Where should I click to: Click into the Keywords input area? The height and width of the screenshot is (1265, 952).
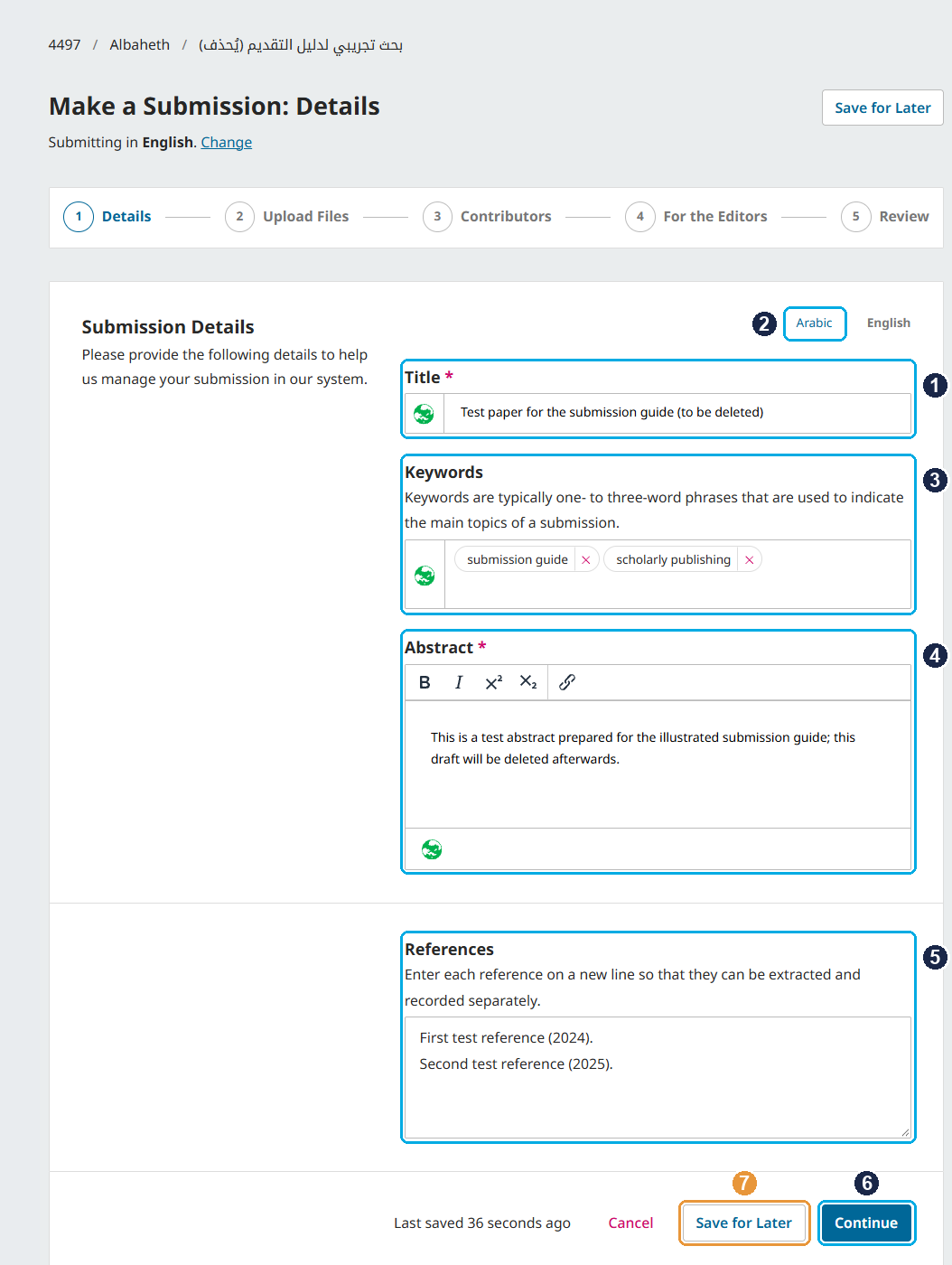click(677, 575)
